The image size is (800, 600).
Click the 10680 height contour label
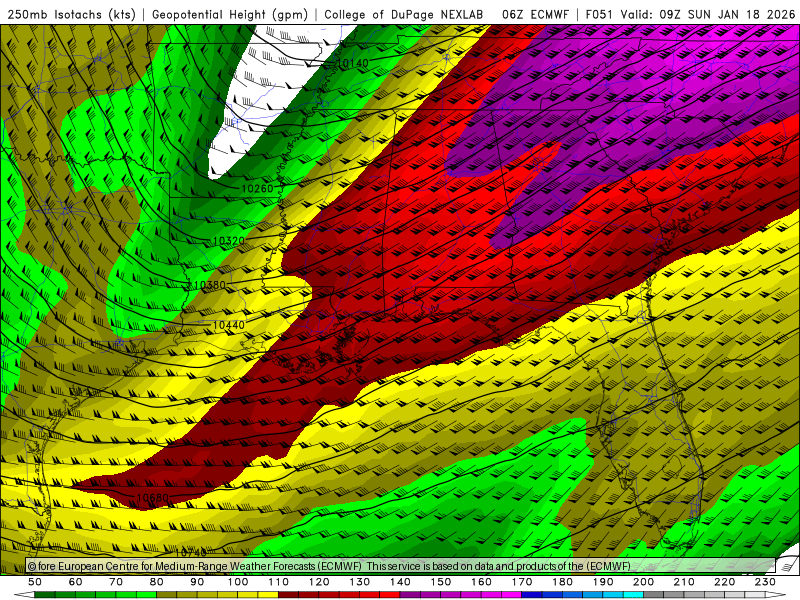[153, 497]
